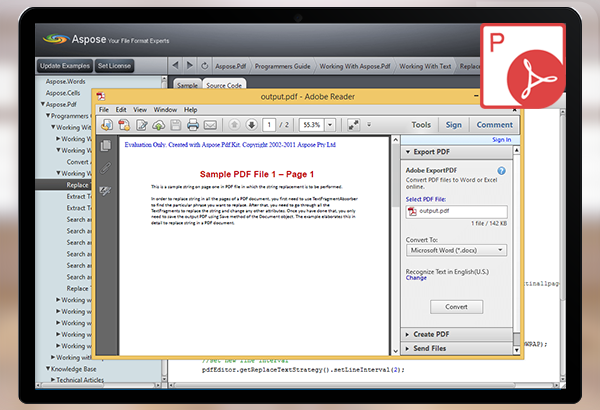Image resolution: width=600 pixels, height=410 pixels.
Task: Click the Save icon in Reader toolbar
Action: pos(176,125)
